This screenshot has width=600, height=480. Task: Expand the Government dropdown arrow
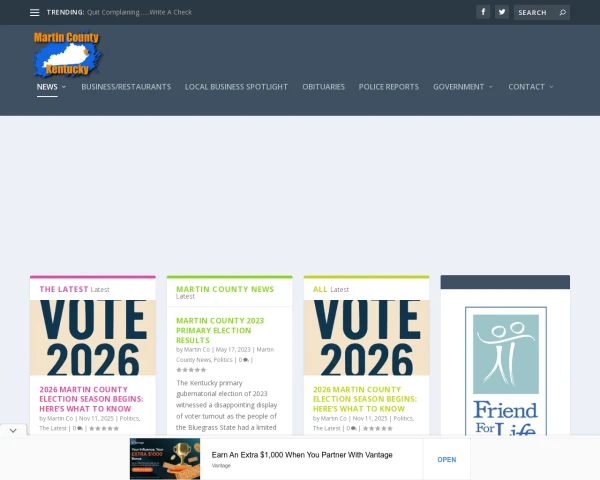491,87
